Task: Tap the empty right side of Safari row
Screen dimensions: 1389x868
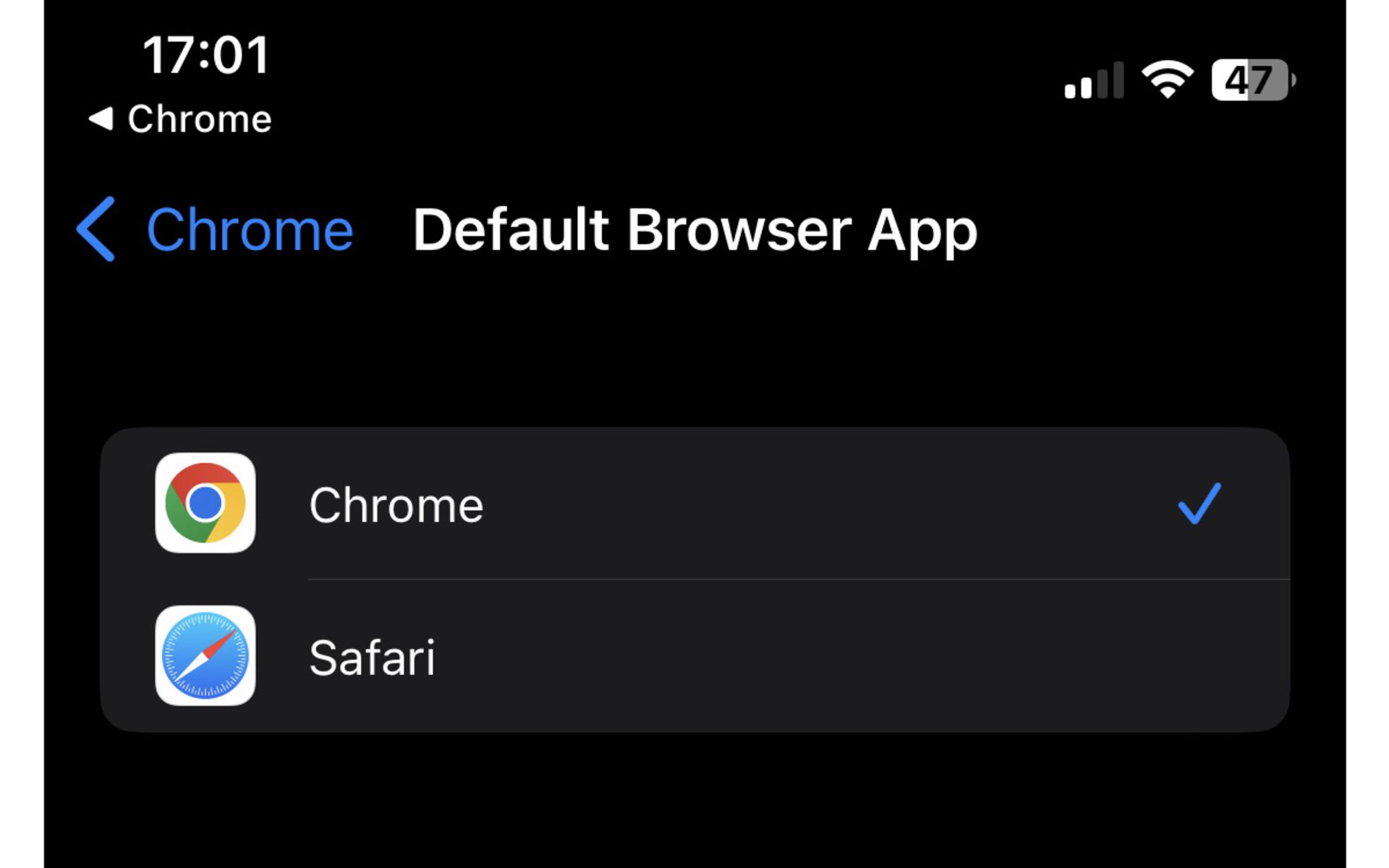Action: click(1013, 658)
